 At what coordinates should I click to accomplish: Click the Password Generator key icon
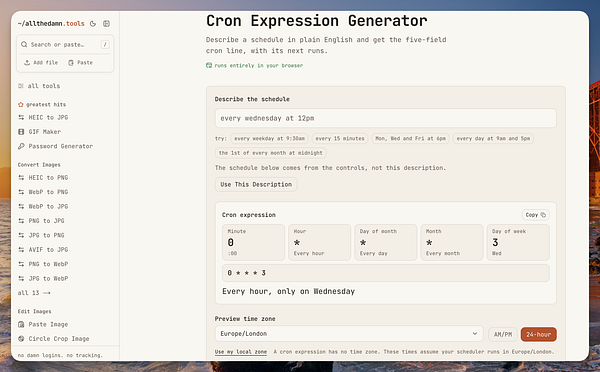(x=21, y=146)
